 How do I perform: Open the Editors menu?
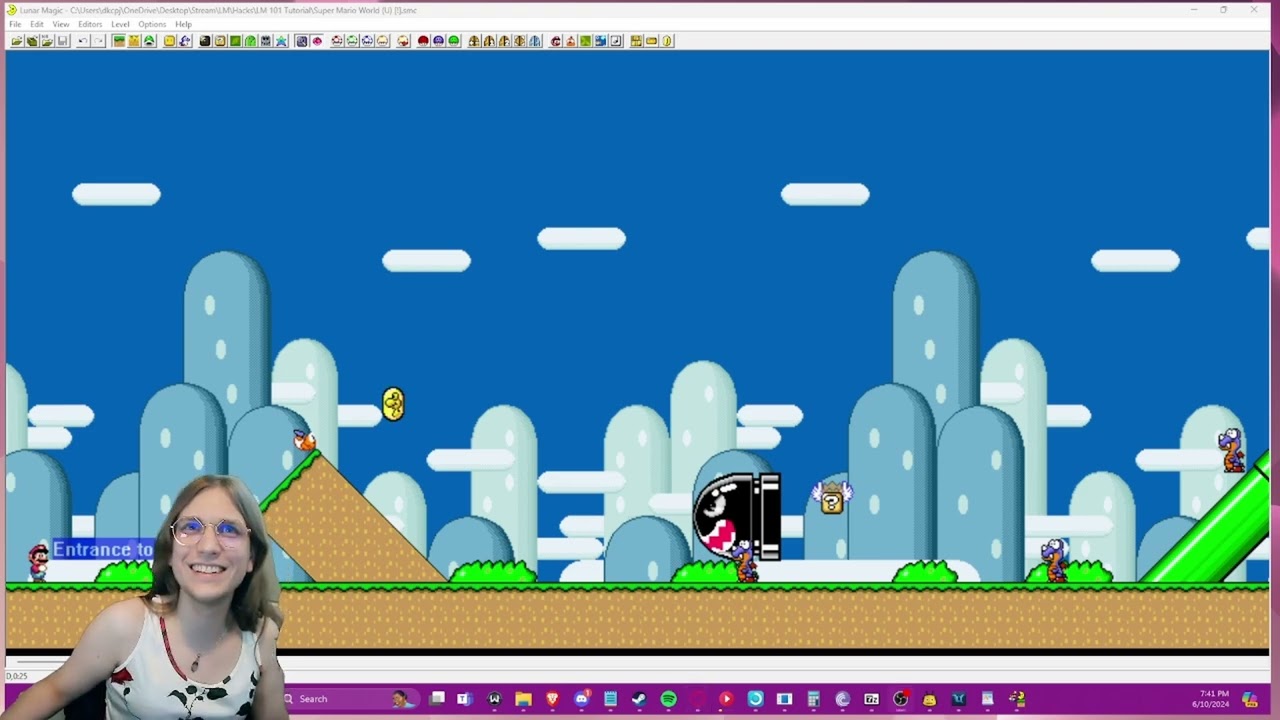90,24
